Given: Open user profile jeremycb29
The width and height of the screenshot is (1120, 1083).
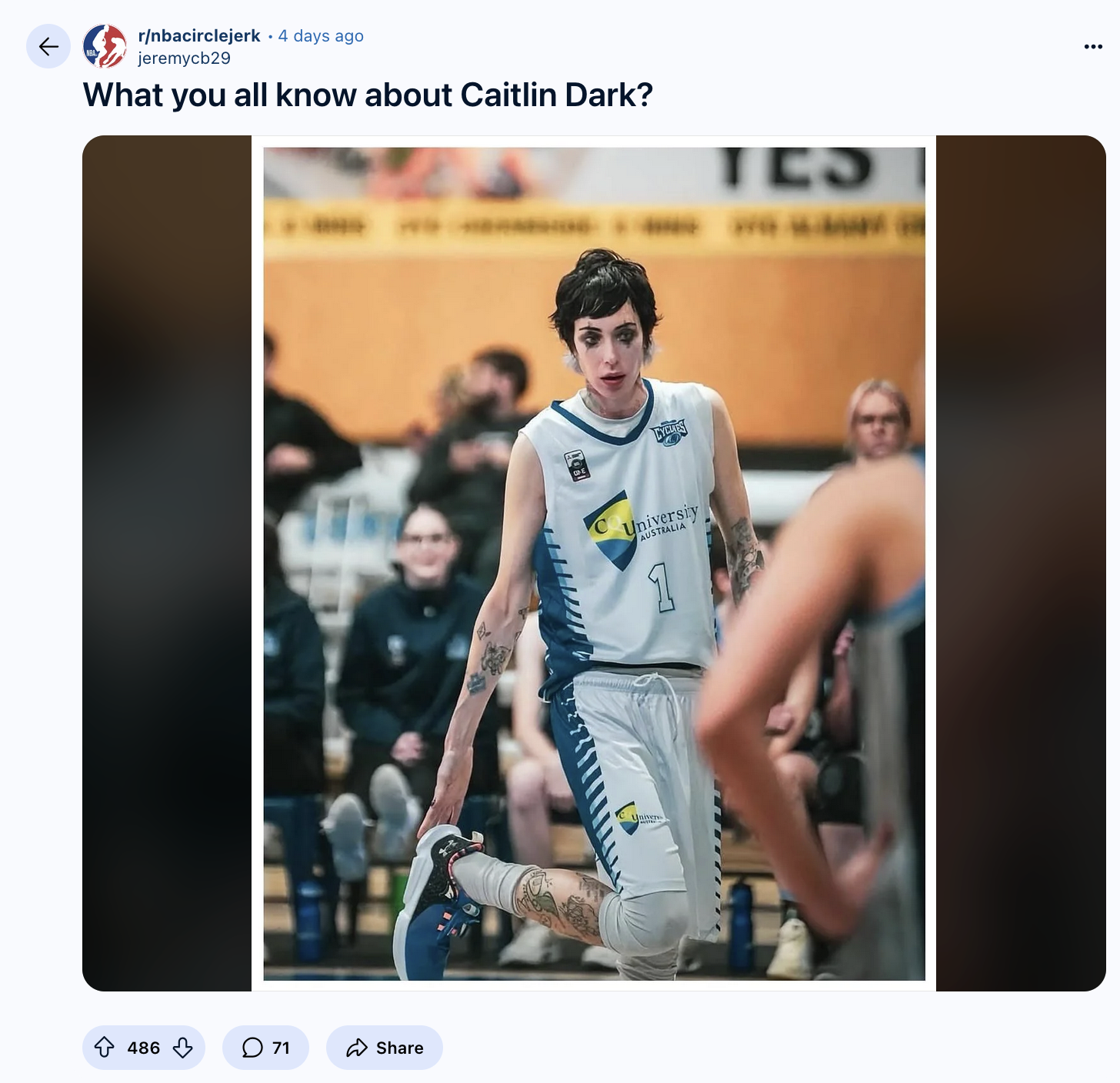Looking at the screenshot, I should [184, 58].
